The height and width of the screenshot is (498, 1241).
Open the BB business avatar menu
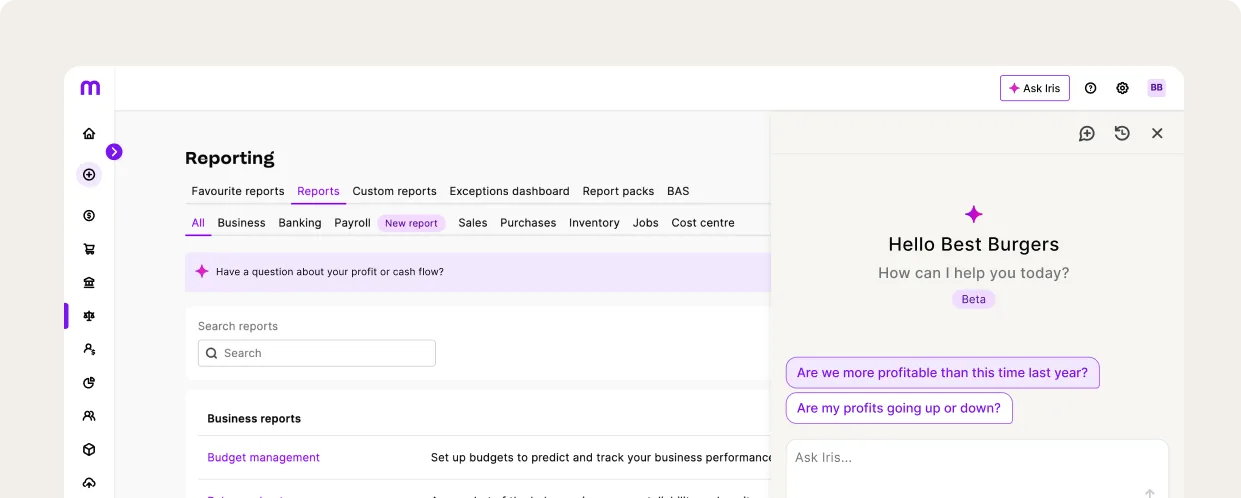pos(1156,88)
